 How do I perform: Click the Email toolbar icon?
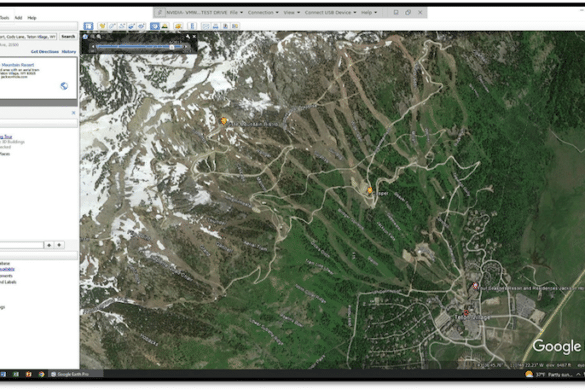206,26
